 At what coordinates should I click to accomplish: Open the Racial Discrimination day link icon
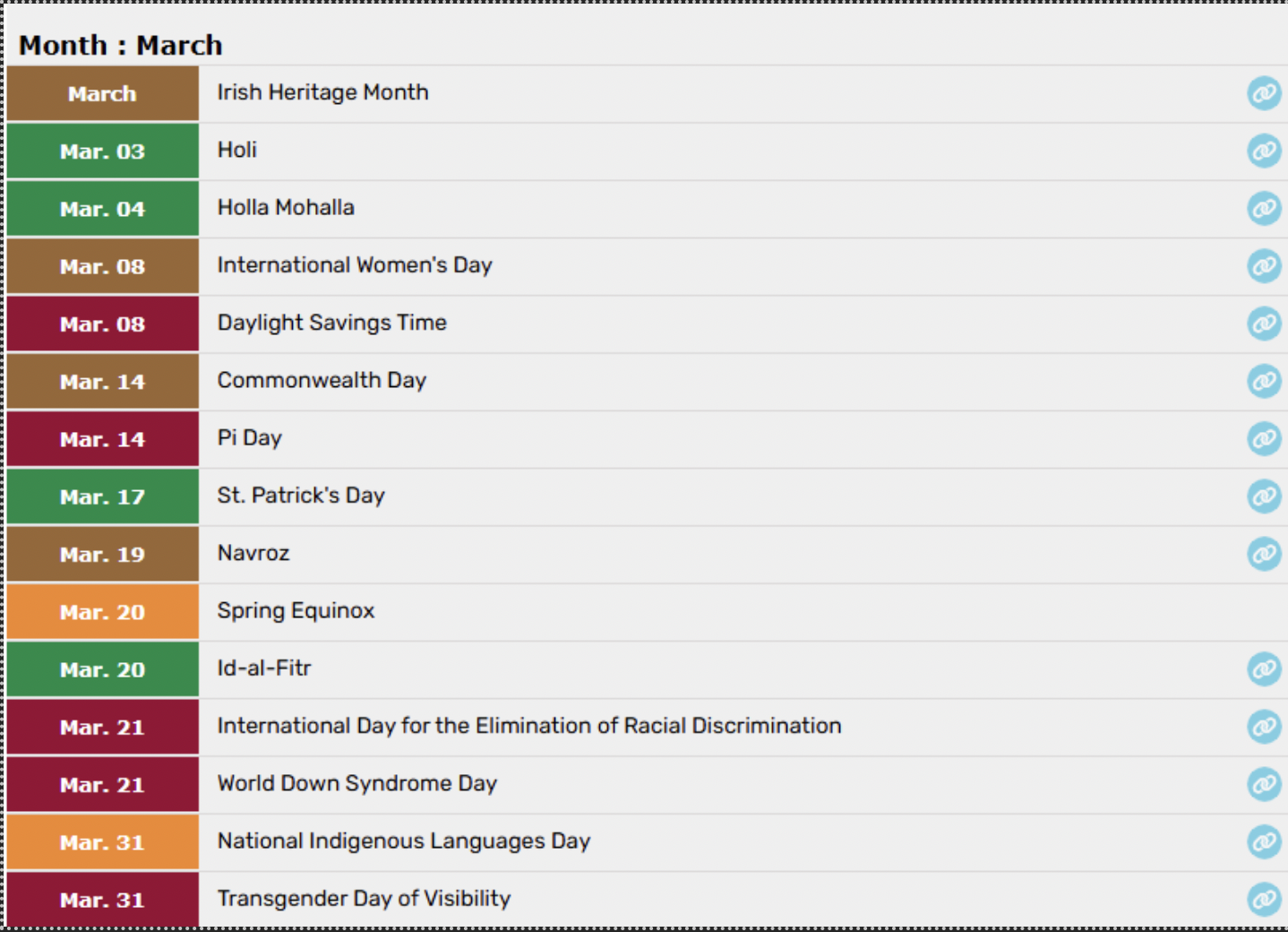(1264, 727)
